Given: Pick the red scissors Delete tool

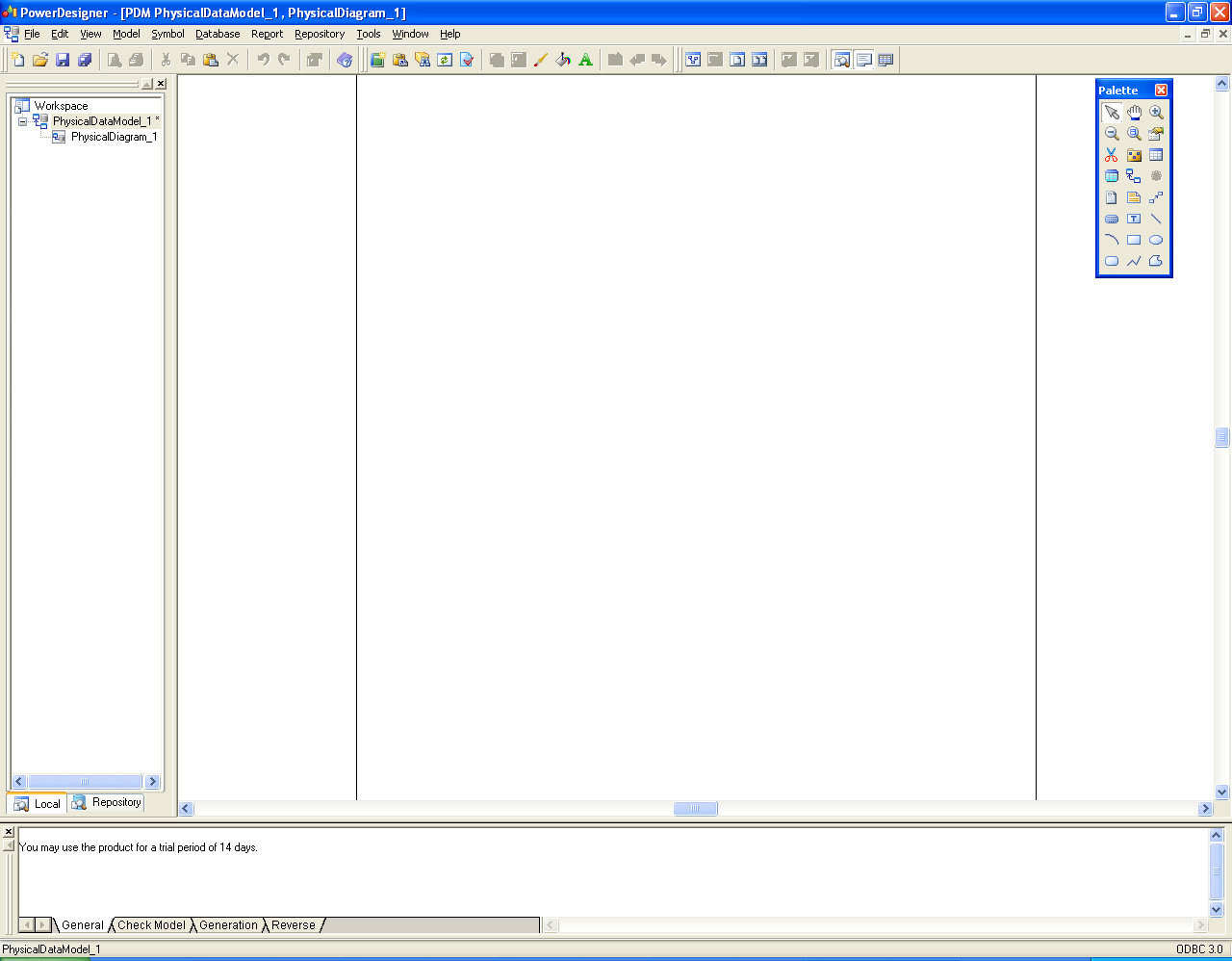Looking at the screenshot, I should point(1112,155).
